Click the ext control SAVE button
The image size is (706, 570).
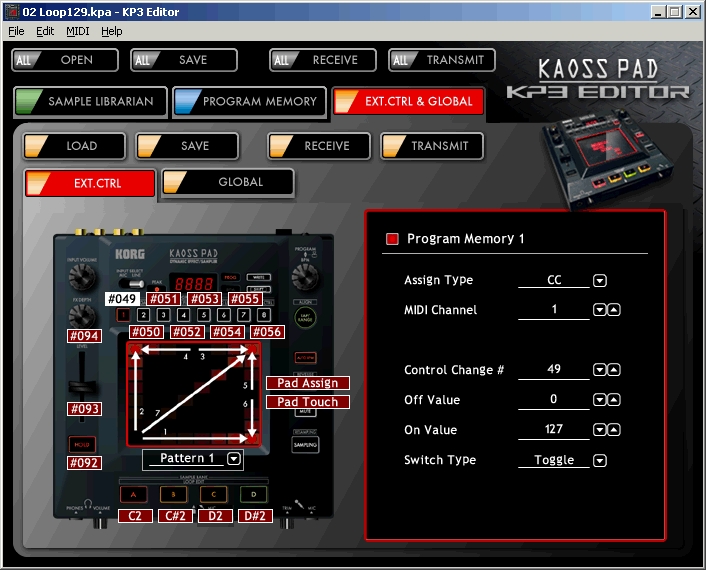pyautogui.click(x=187, y=146)
